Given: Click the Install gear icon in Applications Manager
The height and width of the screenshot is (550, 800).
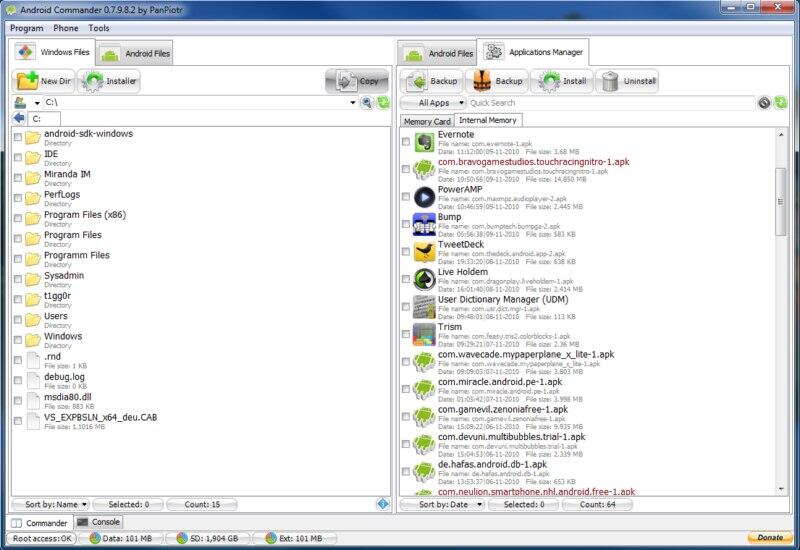Looking at the screenshot, I should click(549, 81).
